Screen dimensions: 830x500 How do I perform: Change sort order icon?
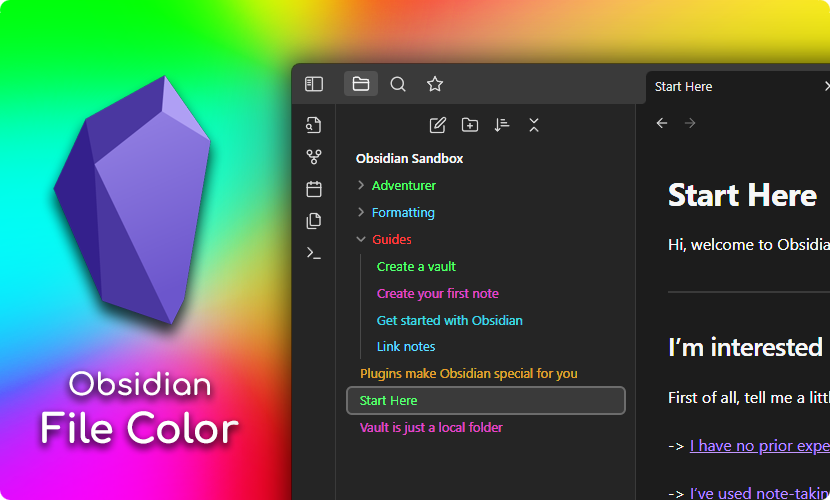pos(502,125)
